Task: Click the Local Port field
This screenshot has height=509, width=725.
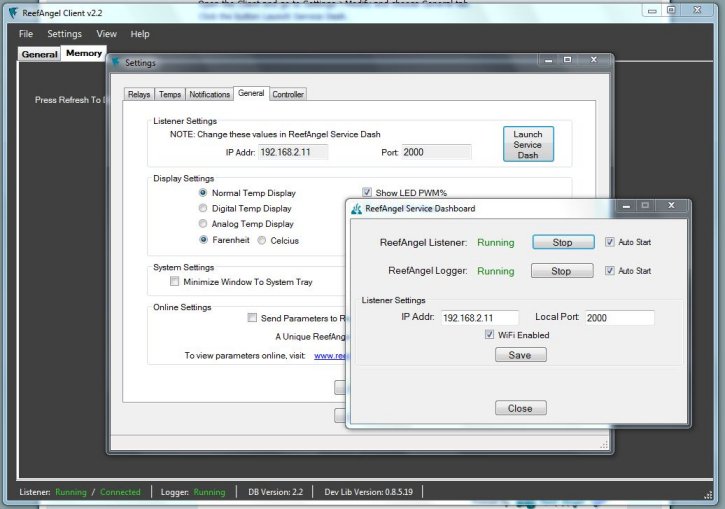Action: coord(620,318)
